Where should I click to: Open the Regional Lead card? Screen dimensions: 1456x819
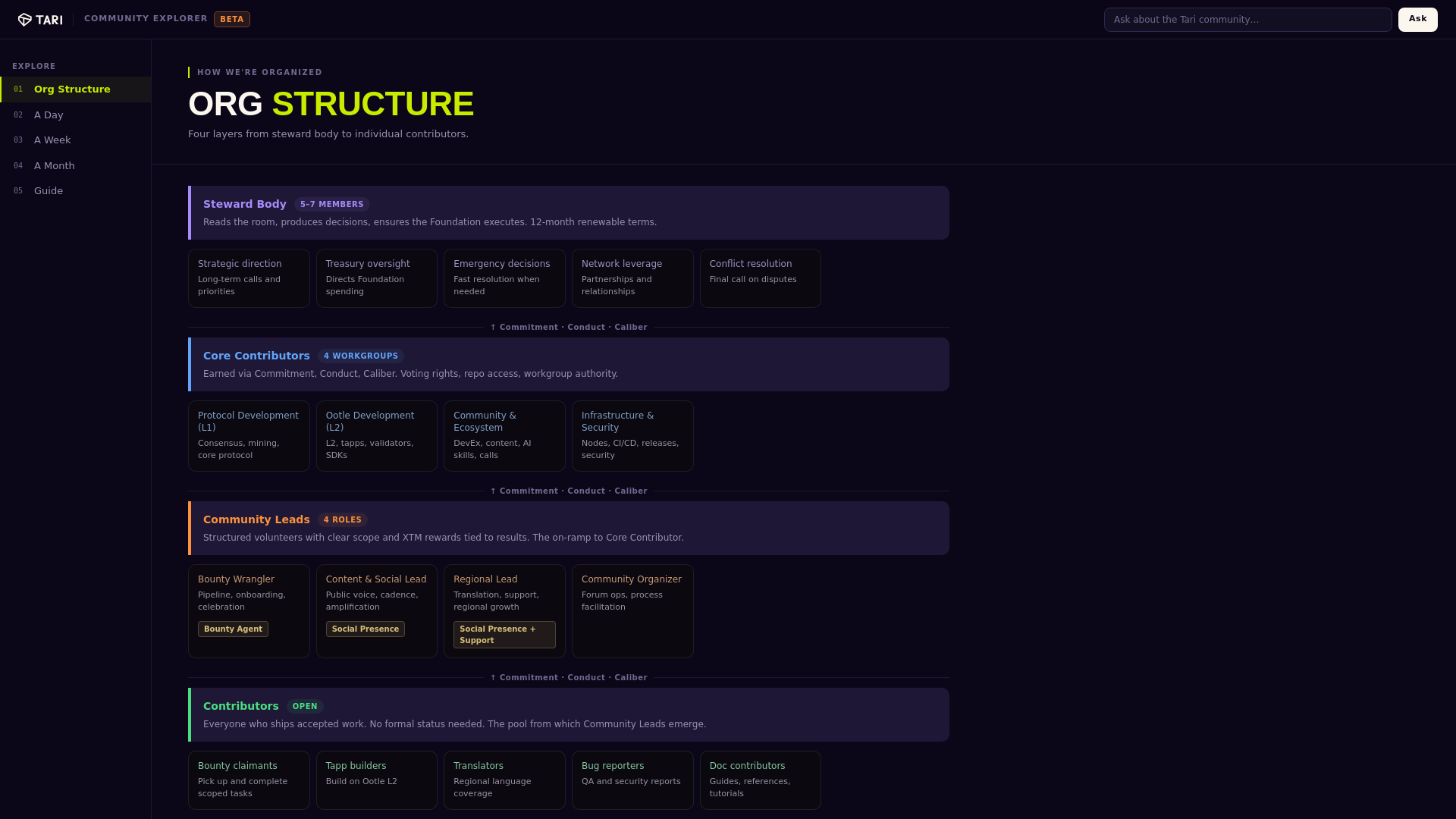pyautogui.click(x=504, y=611)
